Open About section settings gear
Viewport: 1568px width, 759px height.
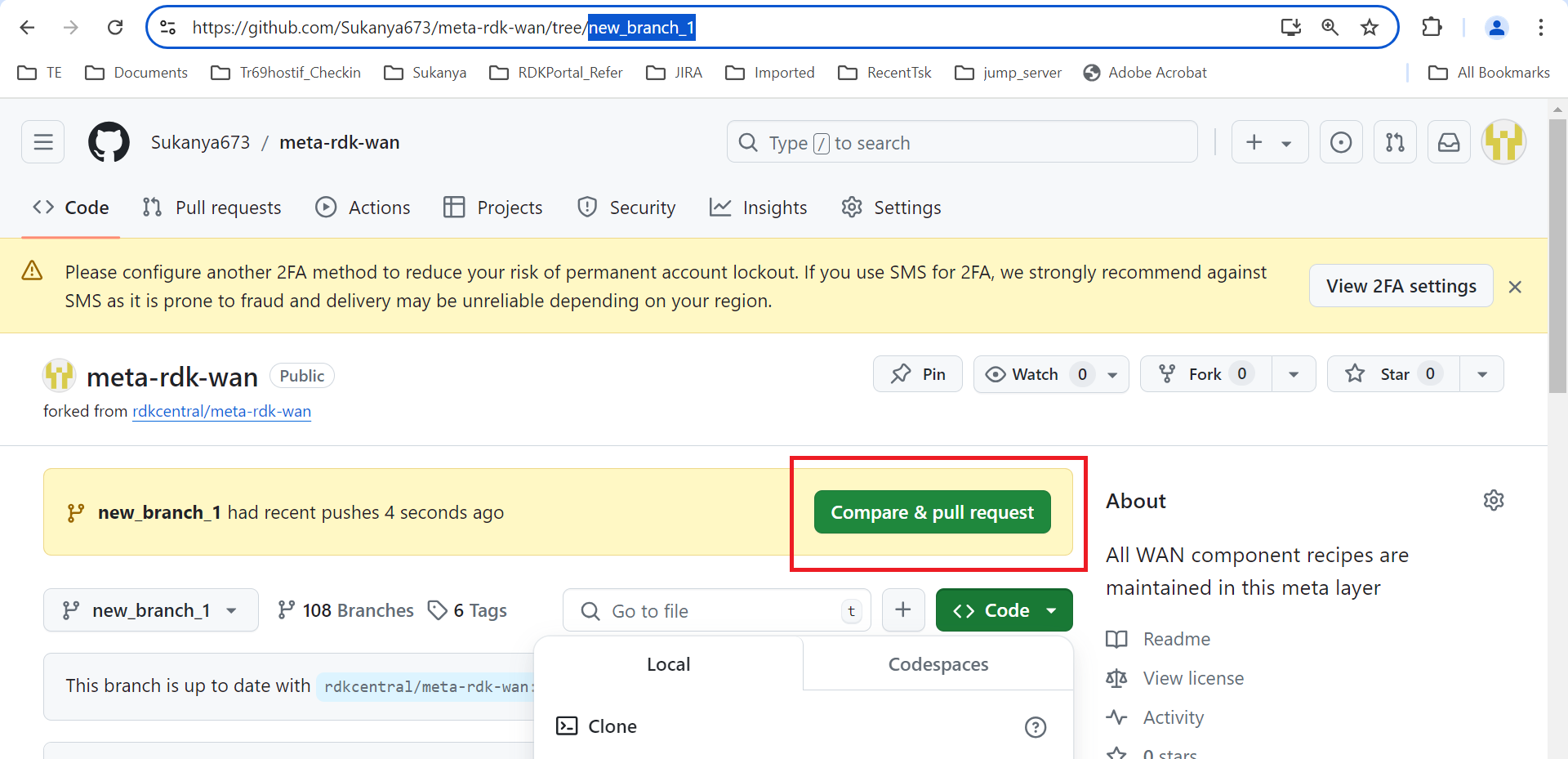(1494, 501)
